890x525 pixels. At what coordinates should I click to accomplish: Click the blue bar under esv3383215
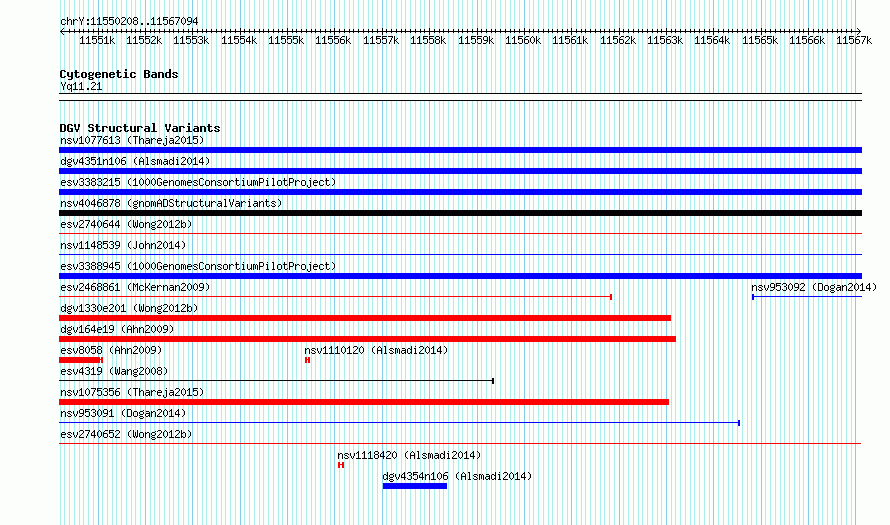click(x=460, y=192)
